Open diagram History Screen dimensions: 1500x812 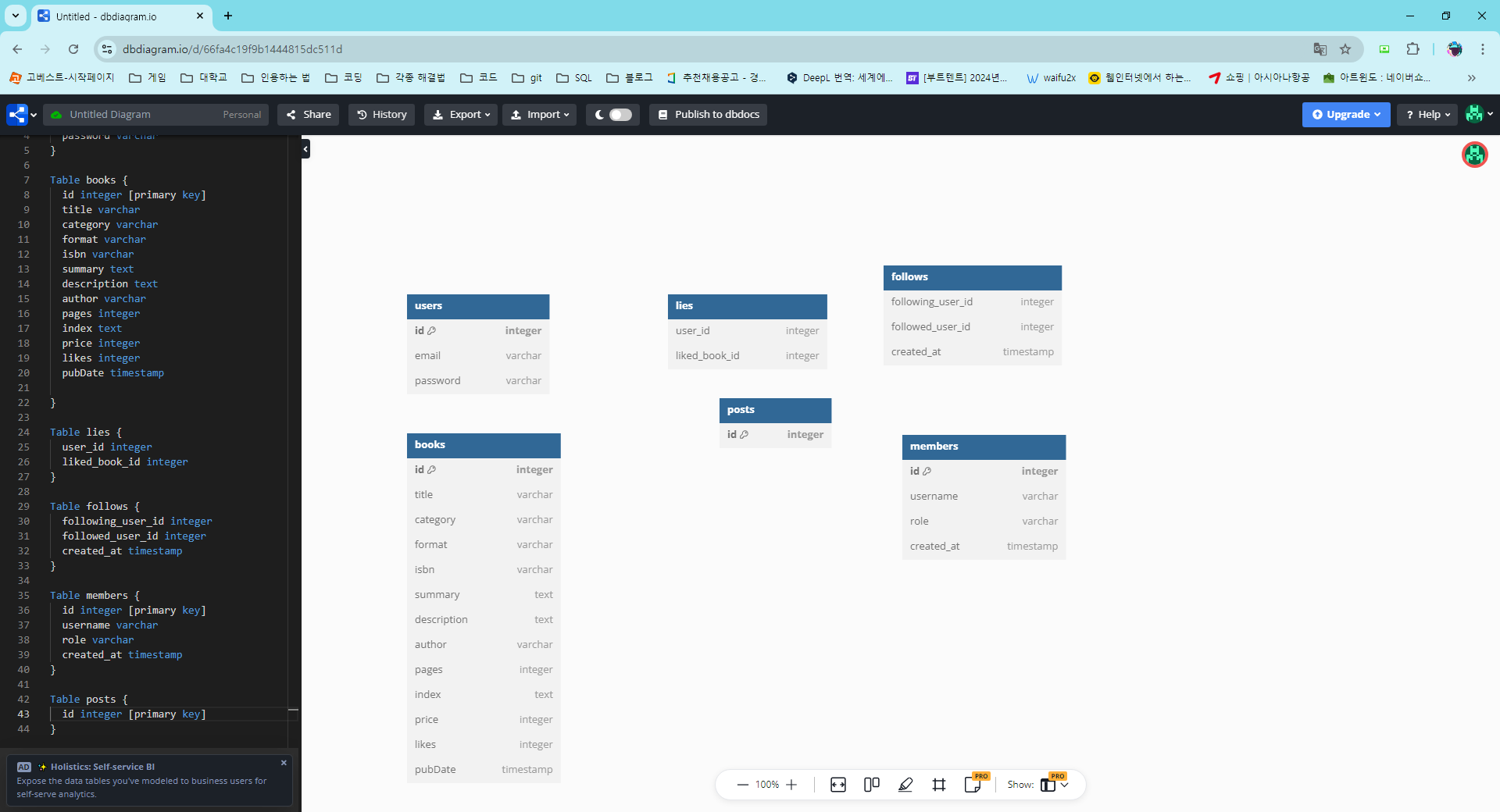pos(382,115)
